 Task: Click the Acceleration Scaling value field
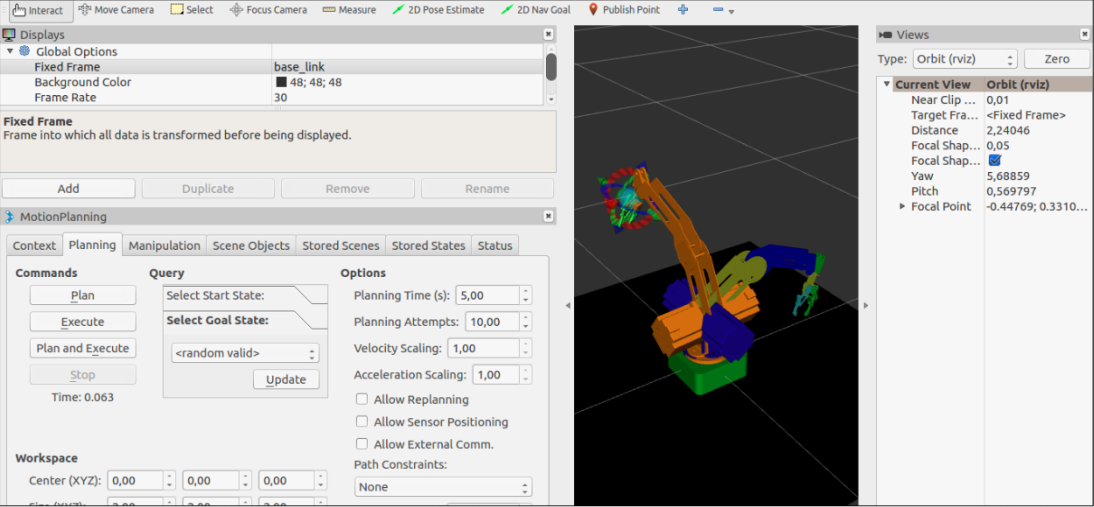click(x=495, y=374)
